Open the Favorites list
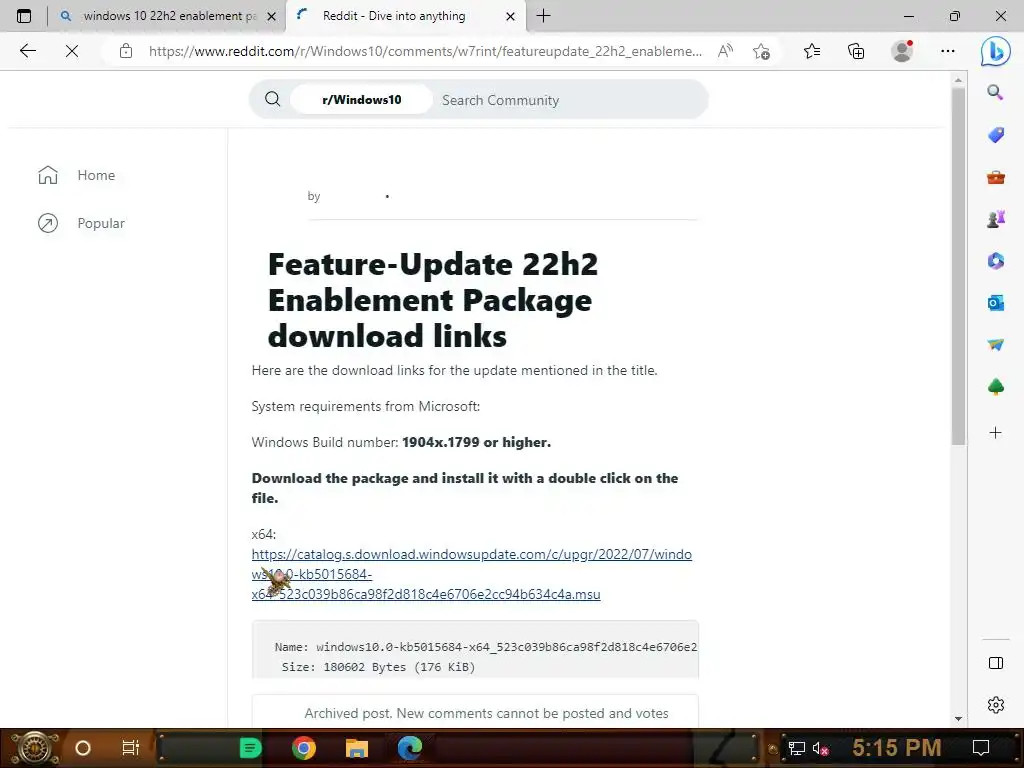Viewport: 1024px width, 768px height. (812, 51)
